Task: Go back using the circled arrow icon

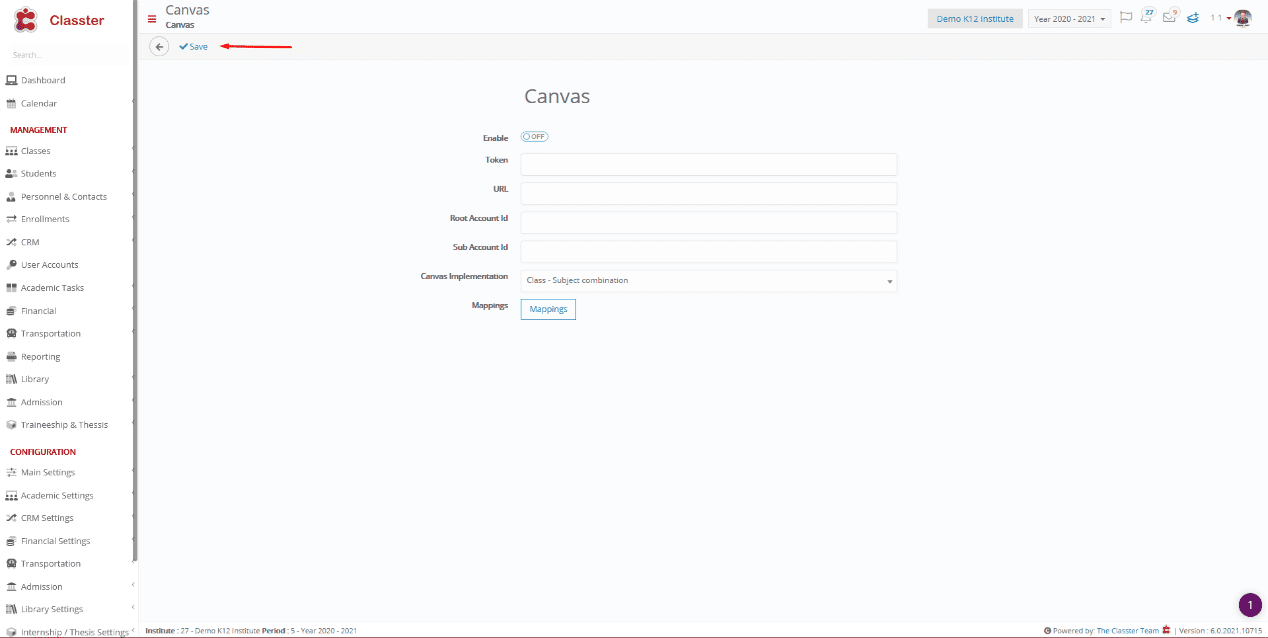Action: (159, 46)
